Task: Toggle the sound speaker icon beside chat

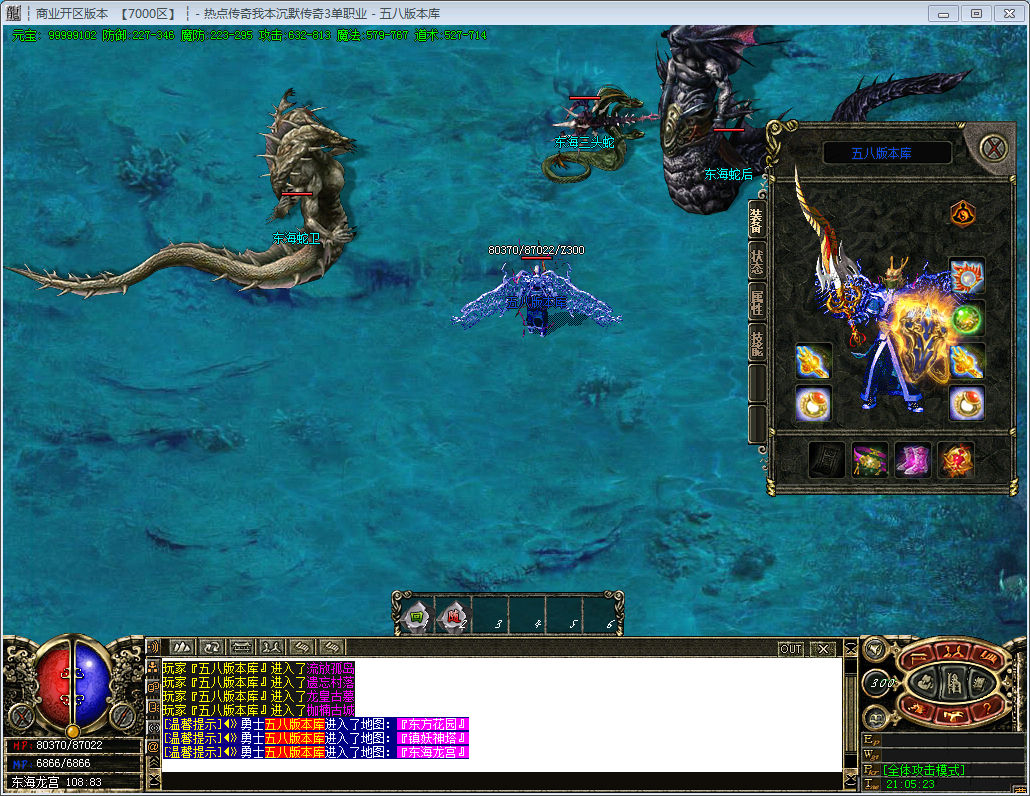Action: click(153, 647)
